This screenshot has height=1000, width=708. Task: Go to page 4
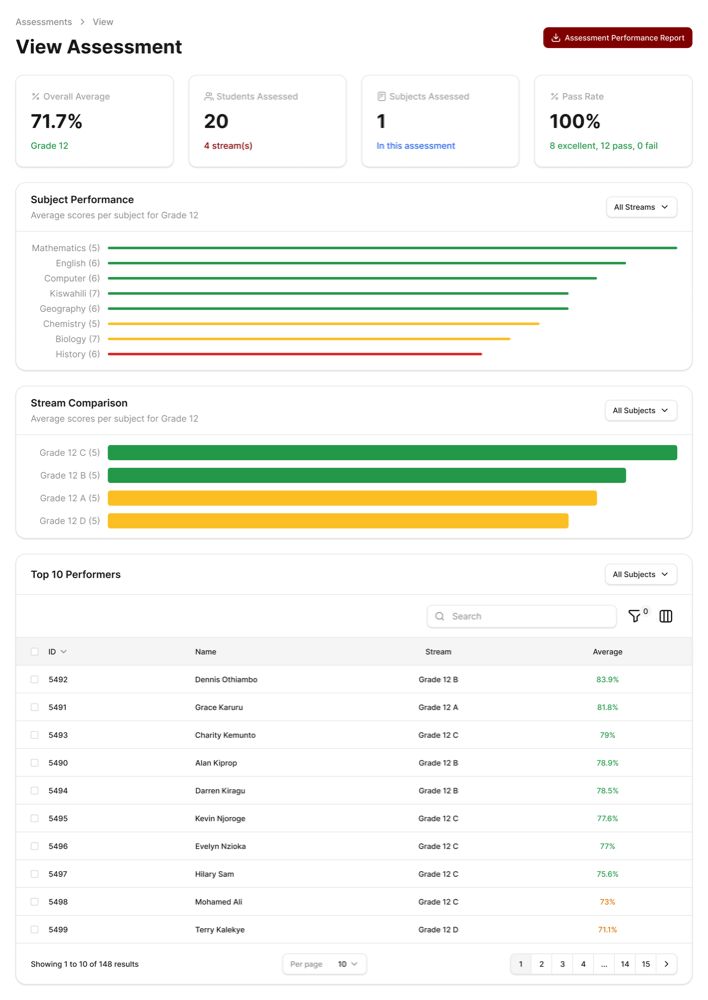583,964
